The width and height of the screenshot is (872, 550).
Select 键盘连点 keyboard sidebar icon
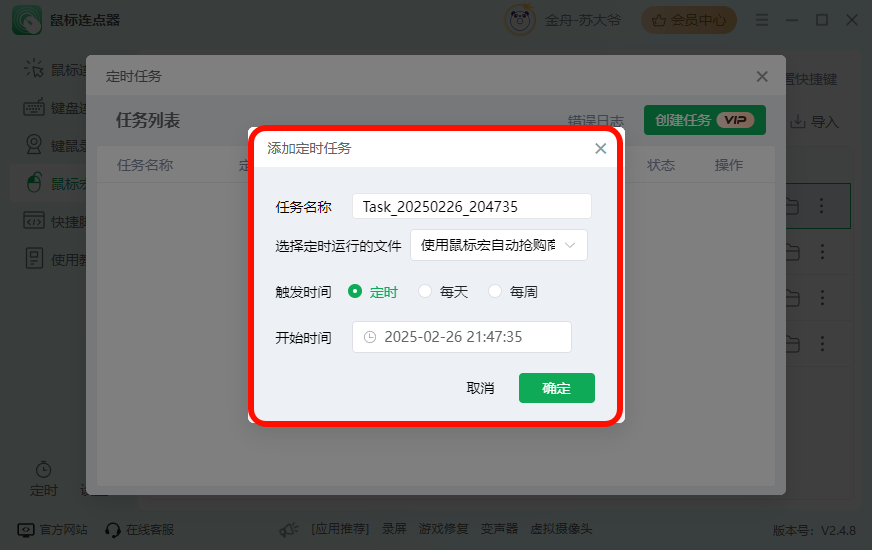point(34,107)
